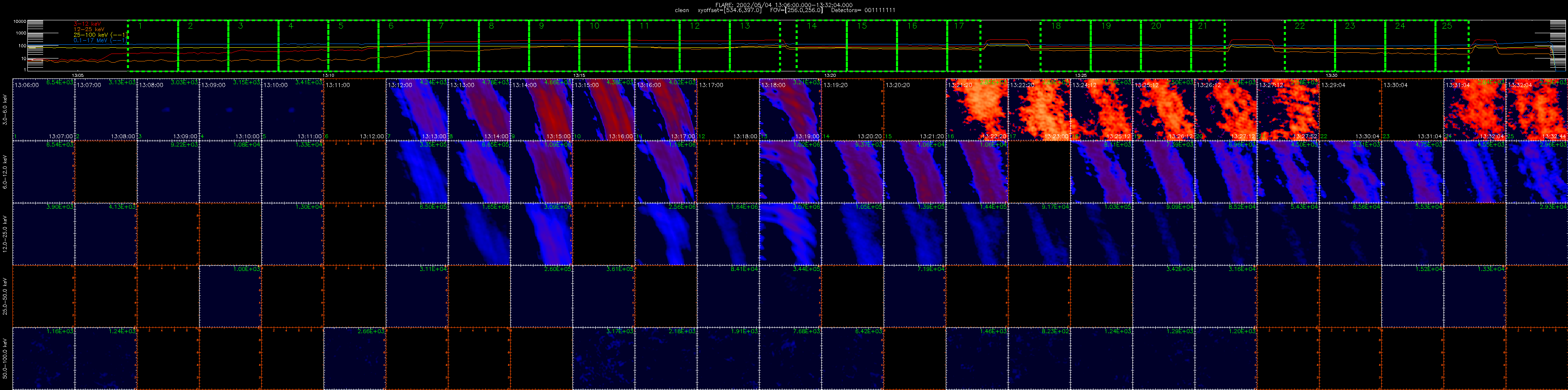Open the 6.0-12.0 keV image with peak 1.09E+06
The width and height of the screenshot is (1568, 390).
point(542,172)
